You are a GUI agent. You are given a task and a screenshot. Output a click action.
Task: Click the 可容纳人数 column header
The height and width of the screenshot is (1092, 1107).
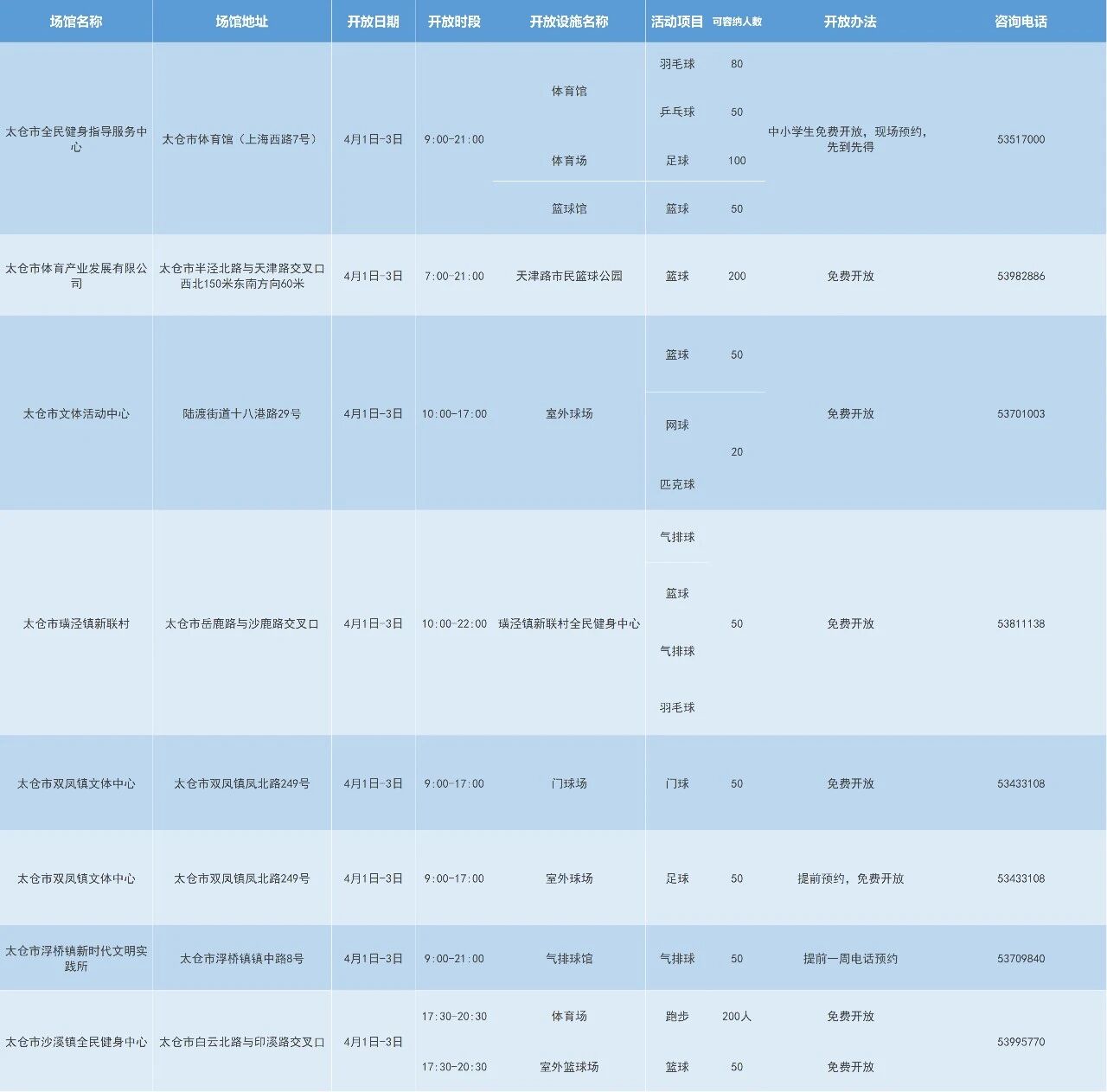pyautogui.click(x=737, y=22)
